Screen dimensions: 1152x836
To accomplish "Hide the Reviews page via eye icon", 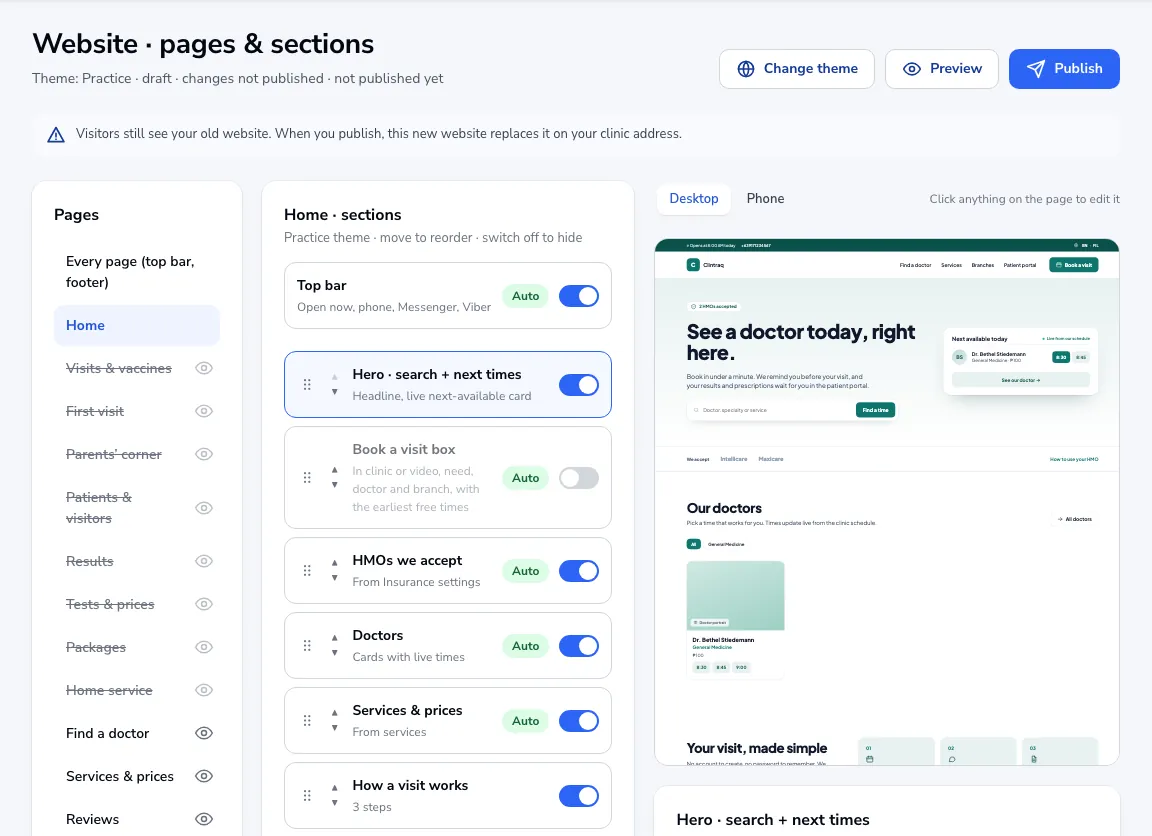I will [x=204, y=819].
